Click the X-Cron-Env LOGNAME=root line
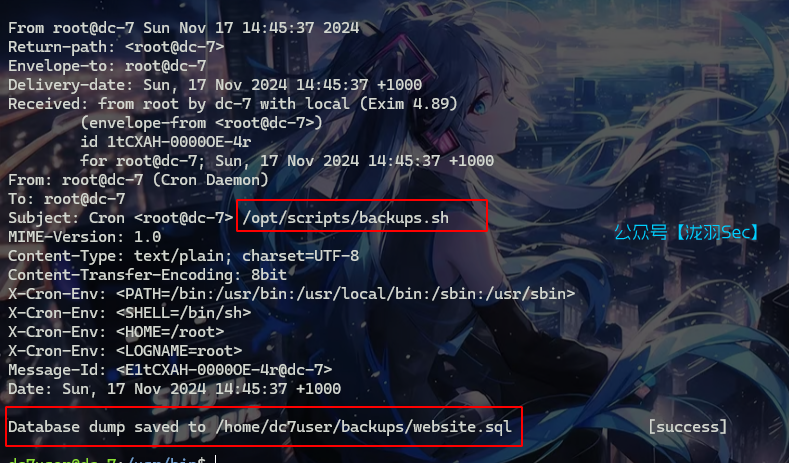 pyautogui.click(x=125, y=351)
